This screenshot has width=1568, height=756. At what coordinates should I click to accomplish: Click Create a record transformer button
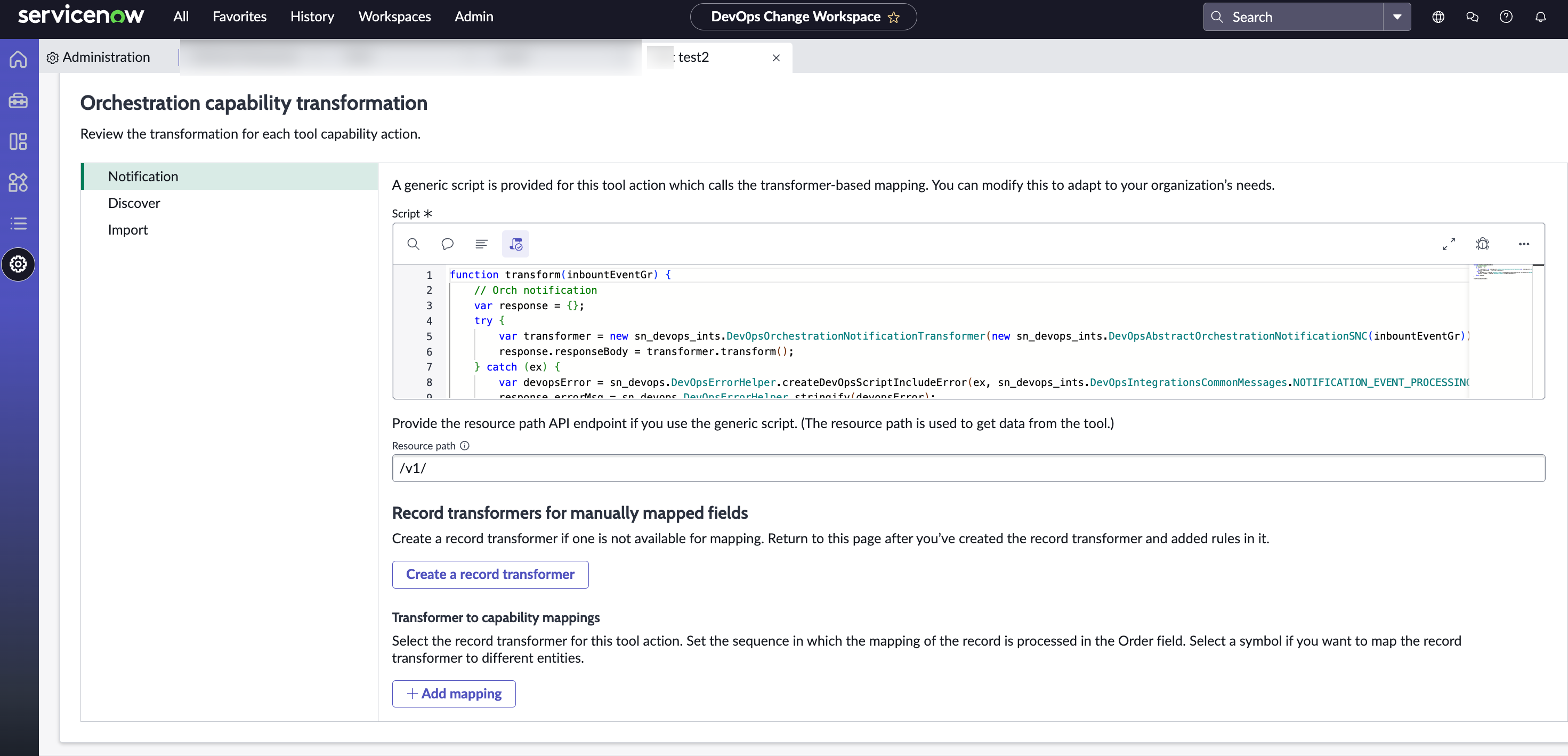click(x=490, y=575)
